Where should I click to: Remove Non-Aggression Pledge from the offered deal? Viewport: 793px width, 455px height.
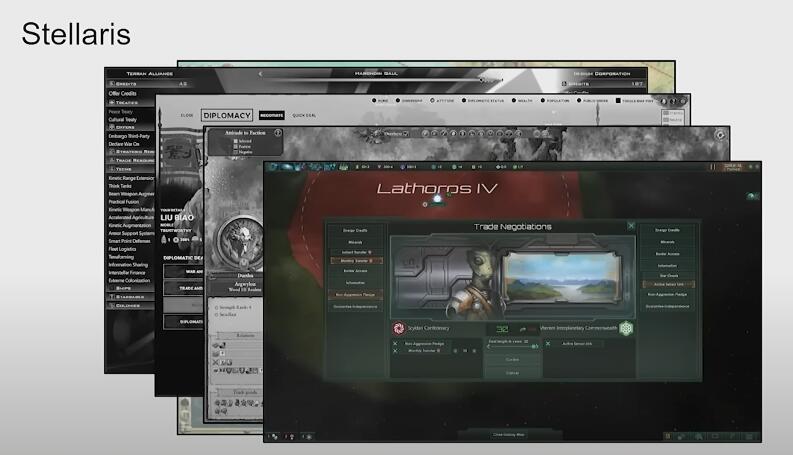395,344
